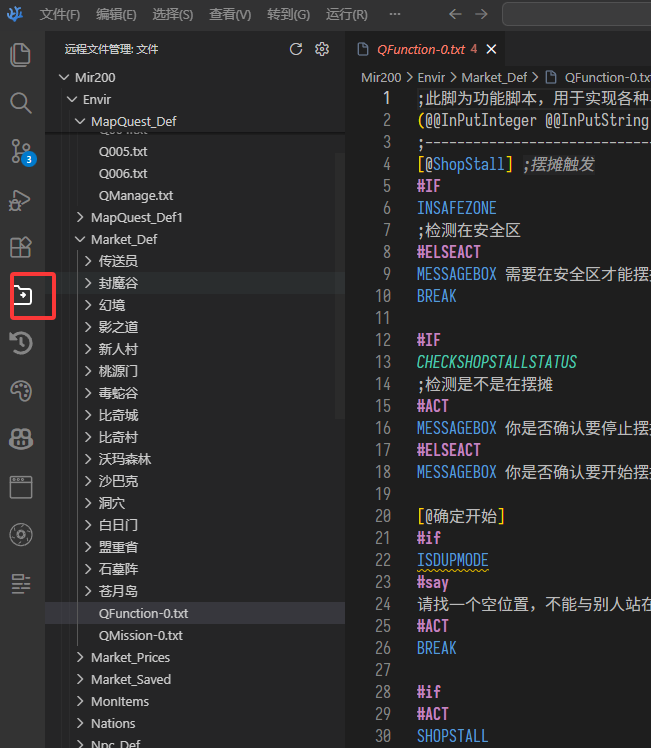Click the remote file manager folder icon
651x748 pixels.
click(21, 296)
